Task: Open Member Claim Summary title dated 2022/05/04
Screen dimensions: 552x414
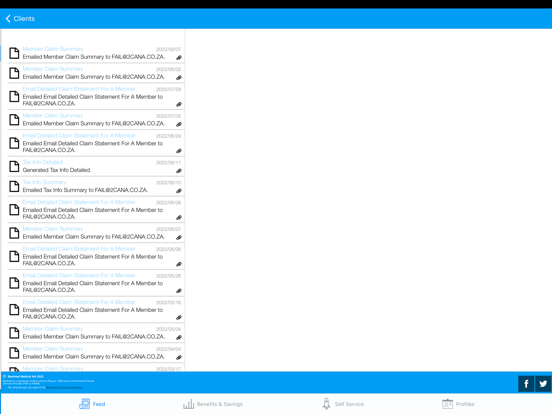Action: point(53,328)
